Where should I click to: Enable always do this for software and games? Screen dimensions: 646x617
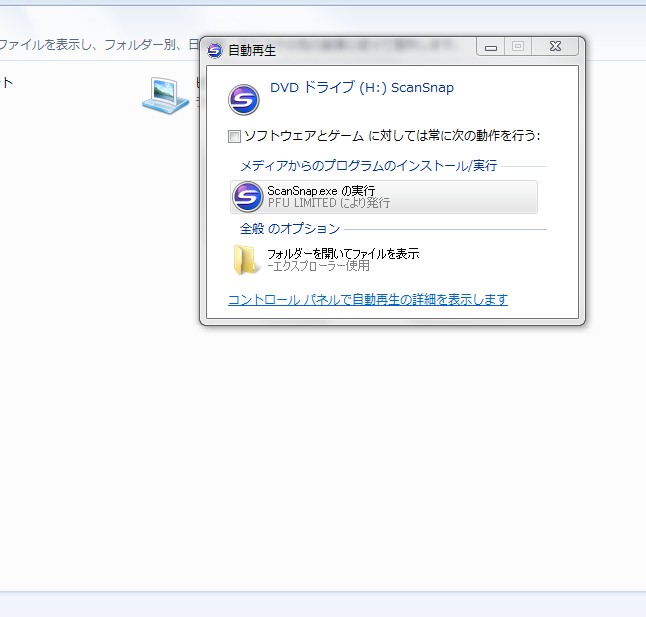[x=234, y=136]
